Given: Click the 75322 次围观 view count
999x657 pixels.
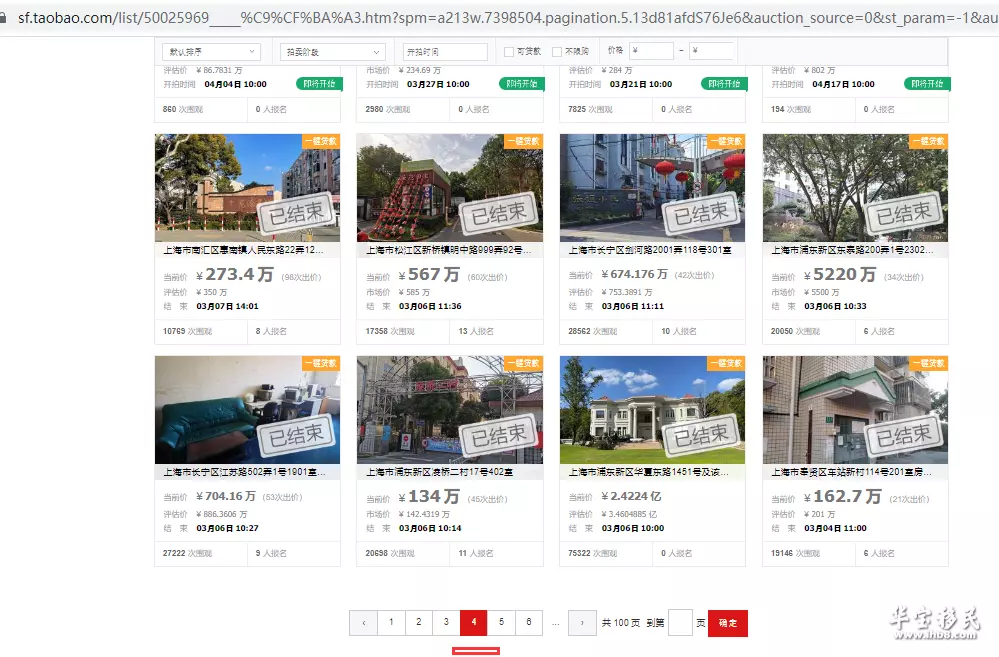Looking at the screenshot, I should (x=592, y=553).
